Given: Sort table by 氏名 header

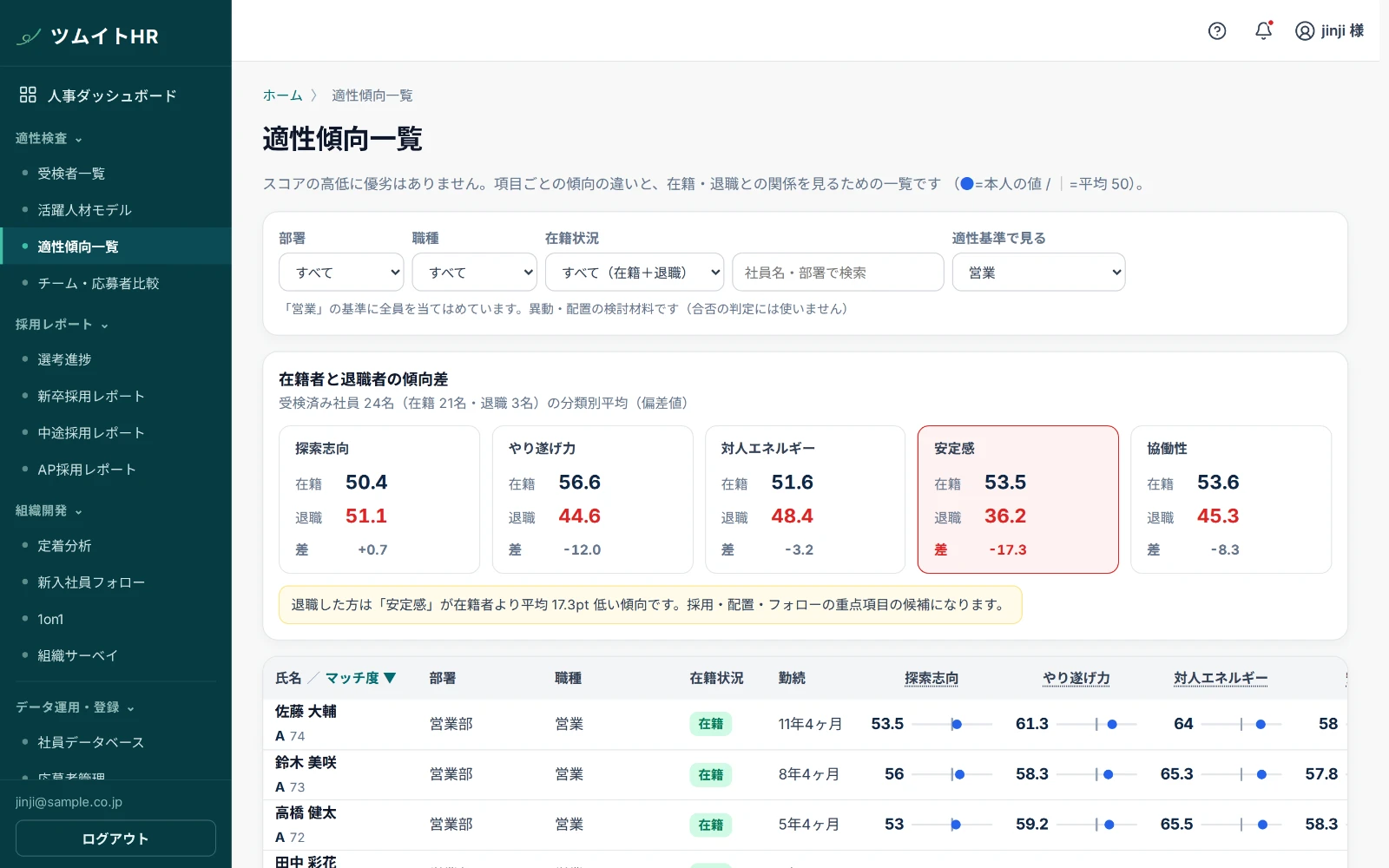Looking at the screenshot, I should click(x=288, y=679).
